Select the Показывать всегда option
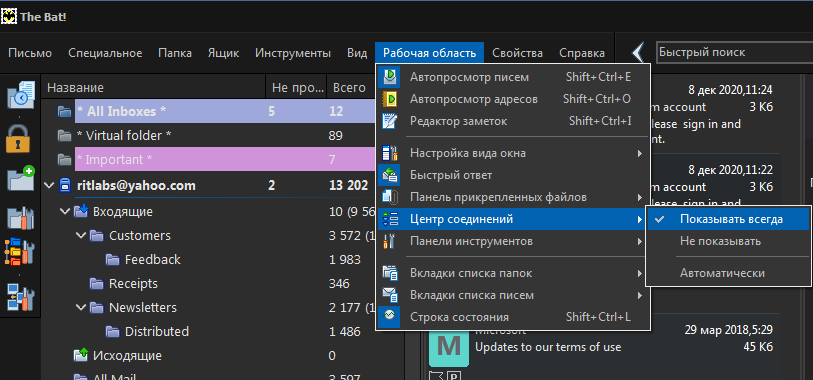813x380 pixels. click(731, 219)
